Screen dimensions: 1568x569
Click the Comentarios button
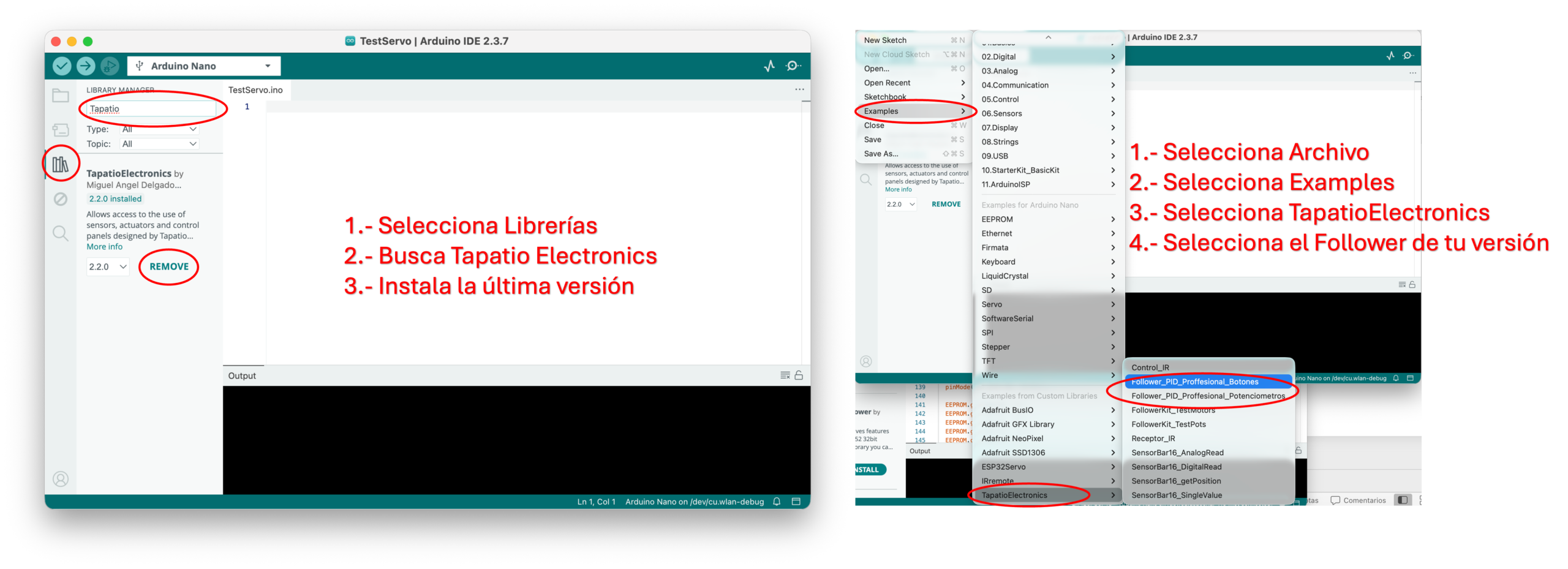pyautogui.click(x=1357, y=500)
